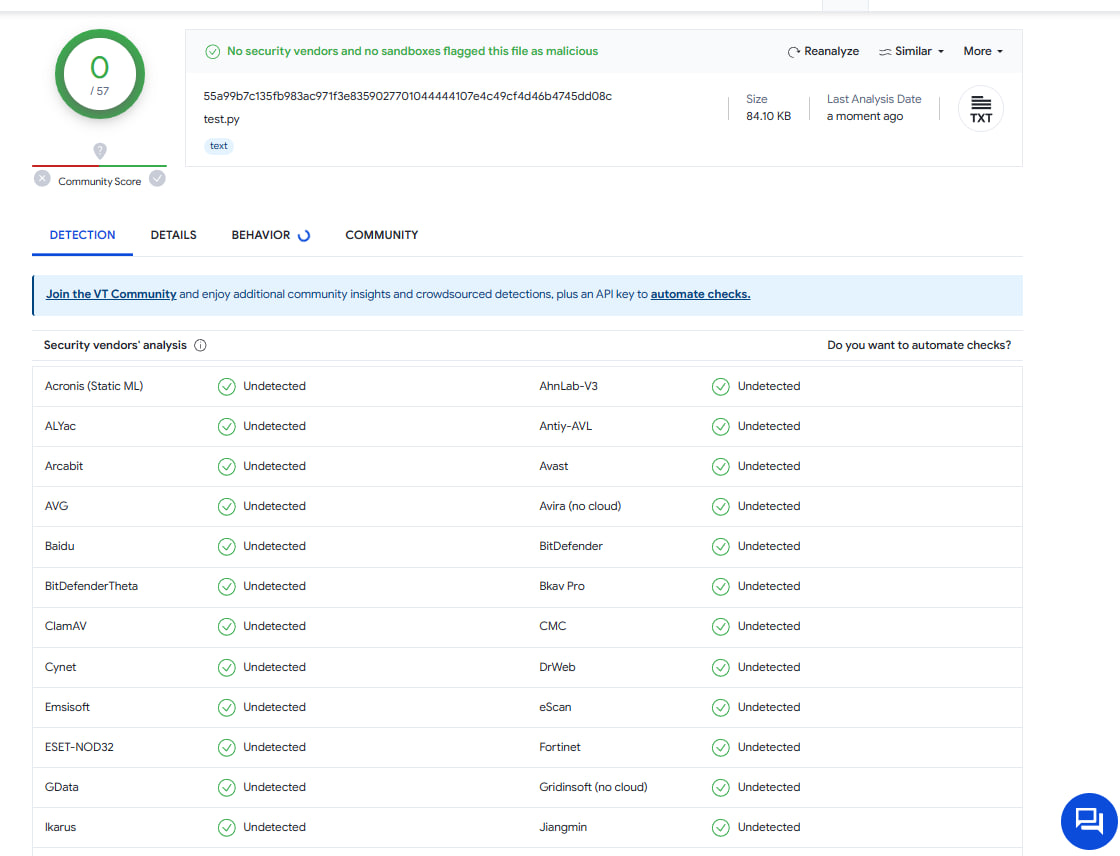Click the community score location pin icon
This screenshot has width=1120, height=856.
pyautogui.click(x=100, y=151)
